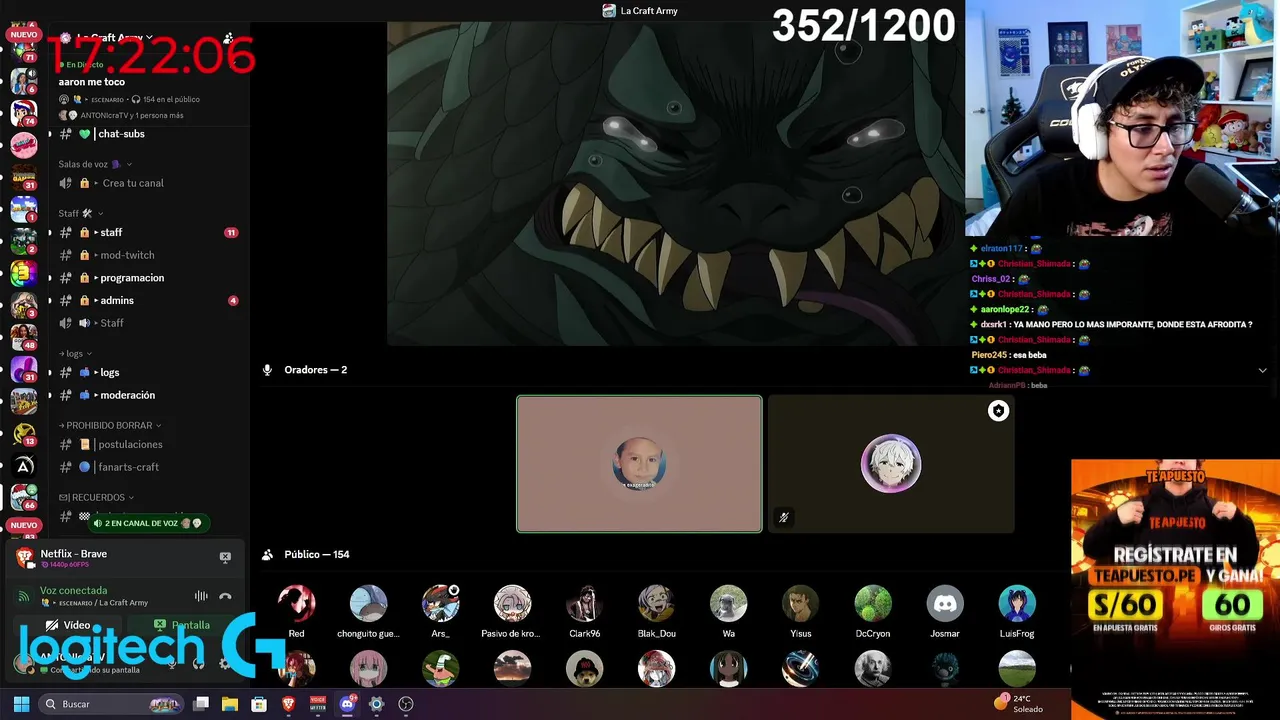Viewport: 1280px width, 720px height.
Task: Click the Buscar taskbar search box
Action: pos(110,704)
